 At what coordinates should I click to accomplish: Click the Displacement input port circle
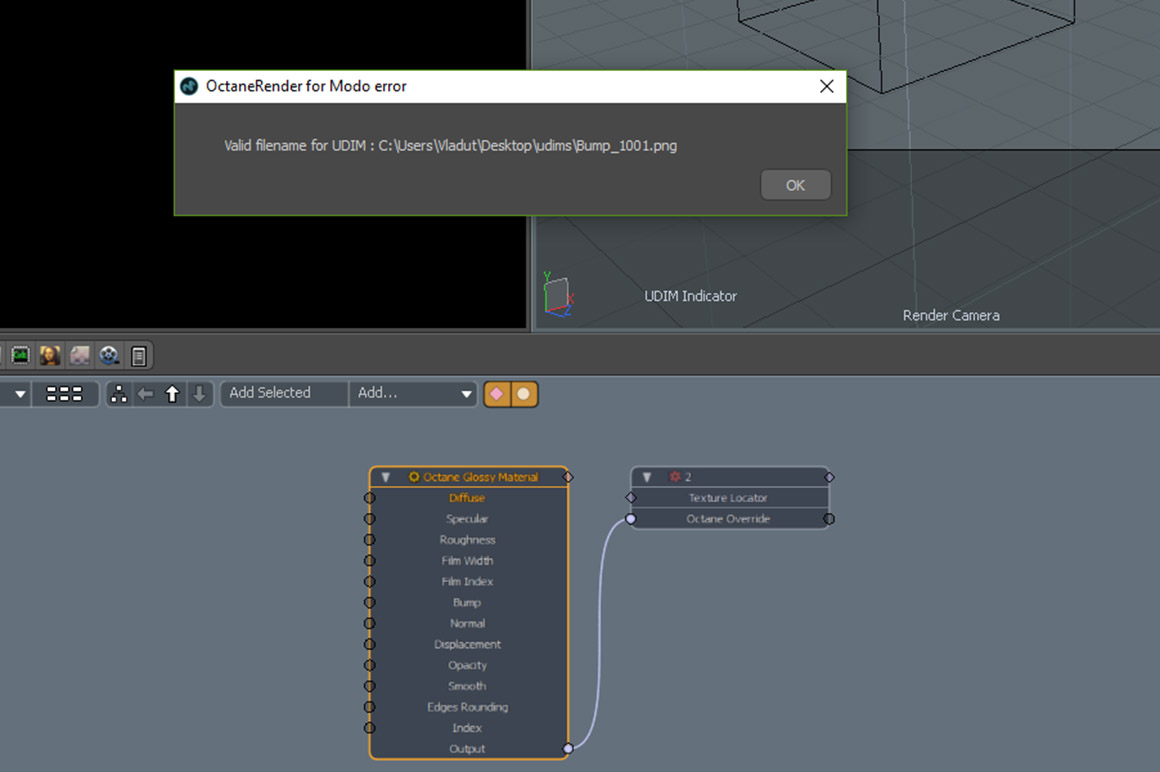click(370, 644)
